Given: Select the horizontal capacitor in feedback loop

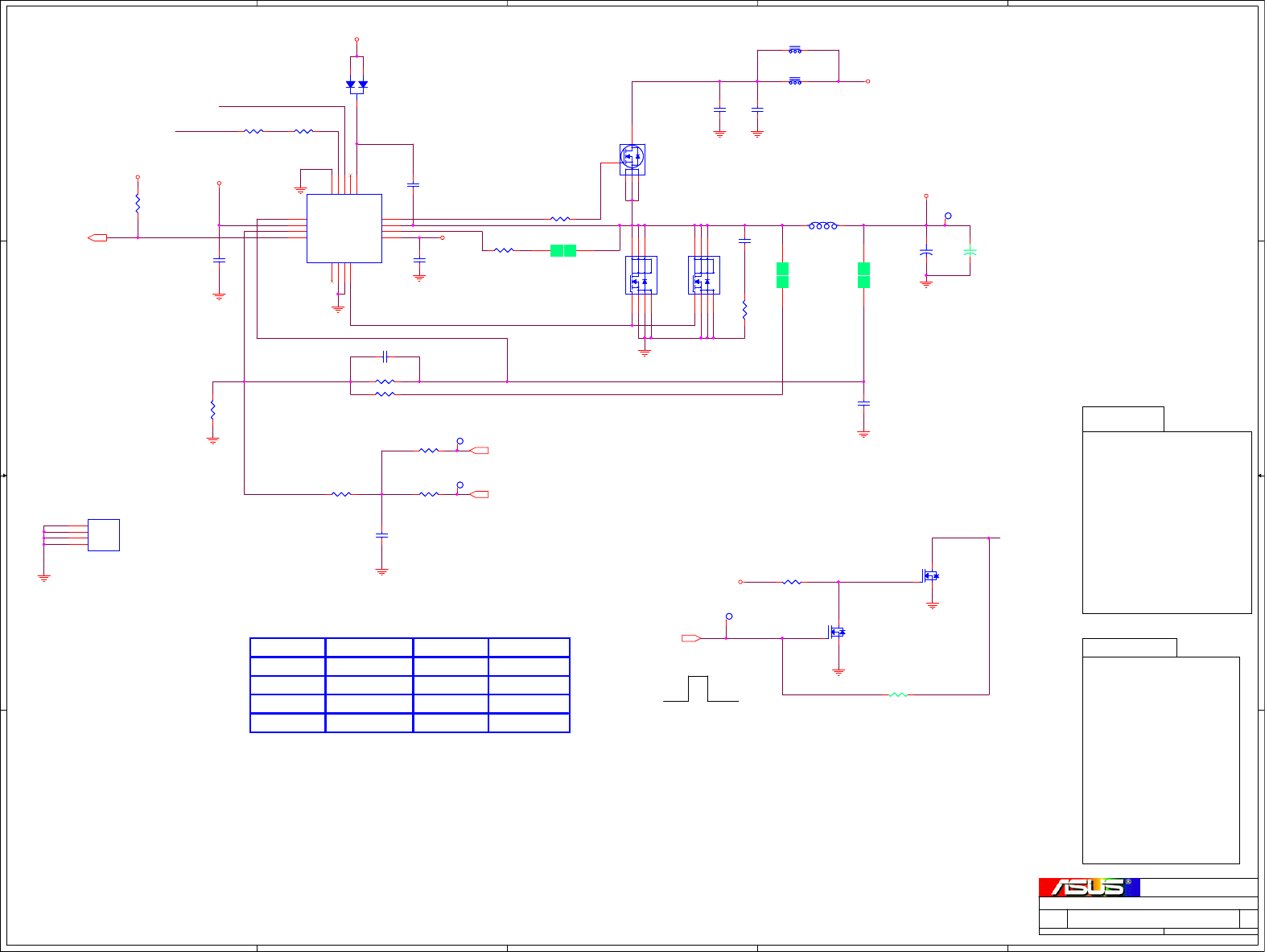Looking at the screenshot, I should [385, 356].
